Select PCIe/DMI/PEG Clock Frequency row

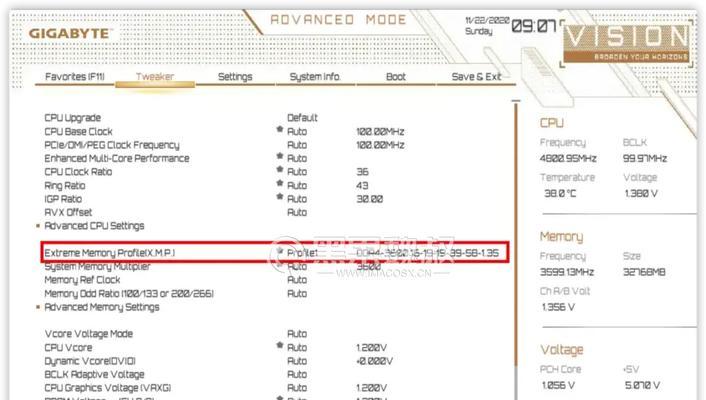click(x=112, y=145)
